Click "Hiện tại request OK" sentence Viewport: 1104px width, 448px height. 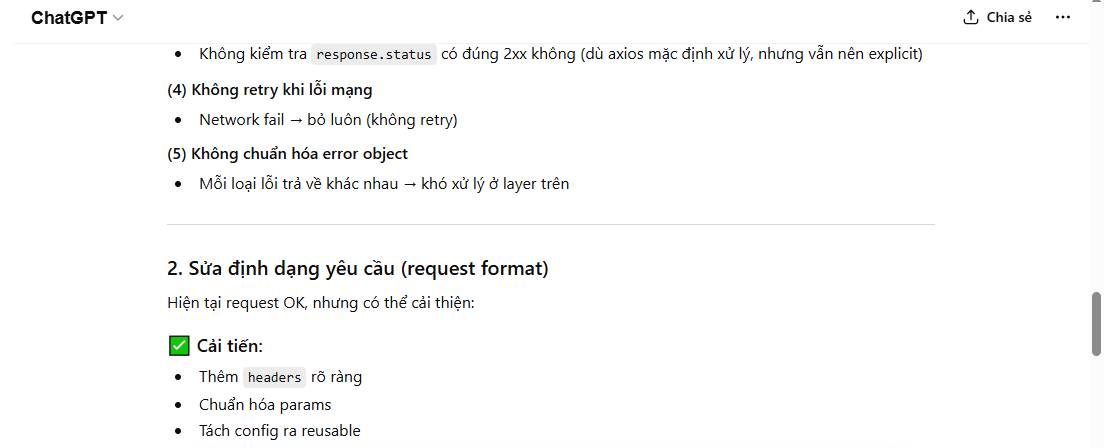click(320, 302)
